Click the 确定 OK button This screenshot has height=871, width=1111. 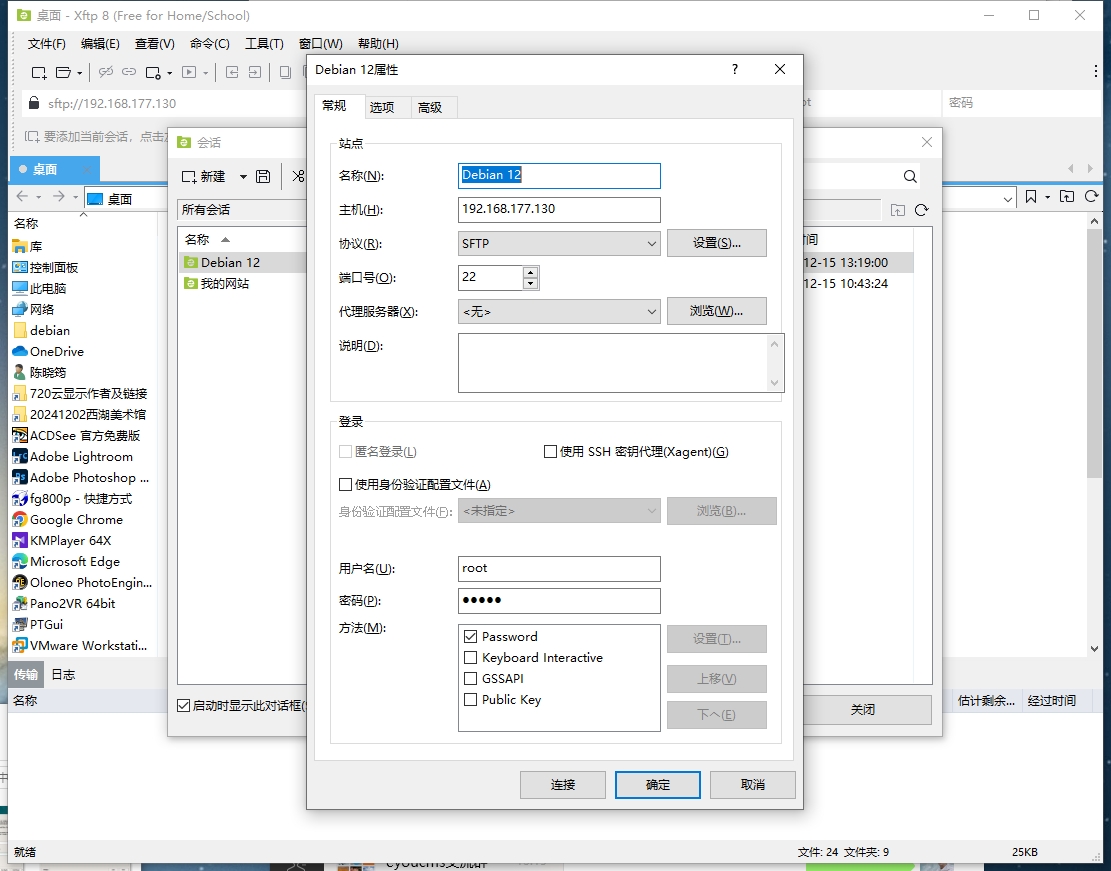click(658, 785)
